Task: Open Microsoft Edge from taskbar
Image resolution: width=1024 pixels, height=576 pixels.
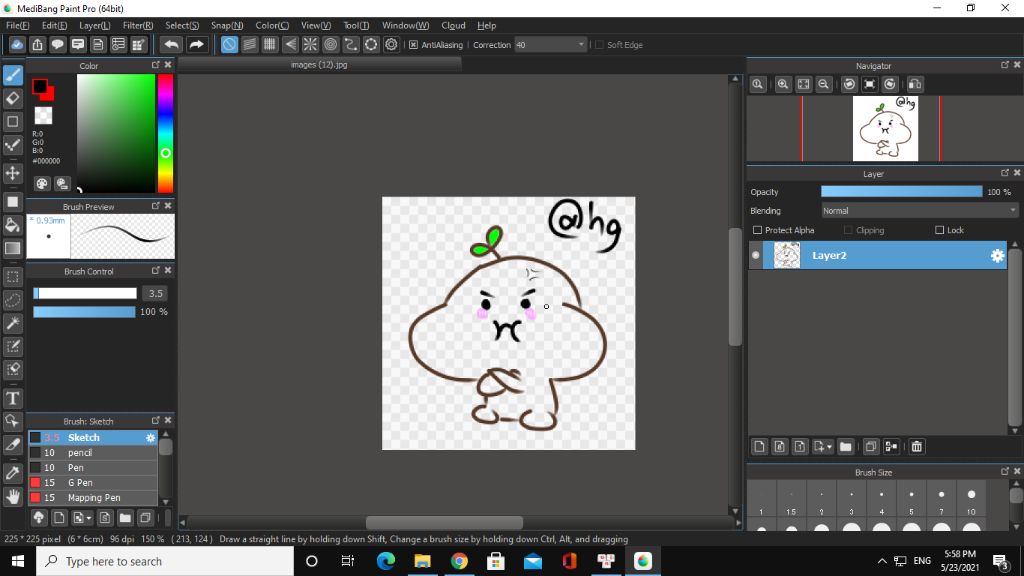Action: 385,561
